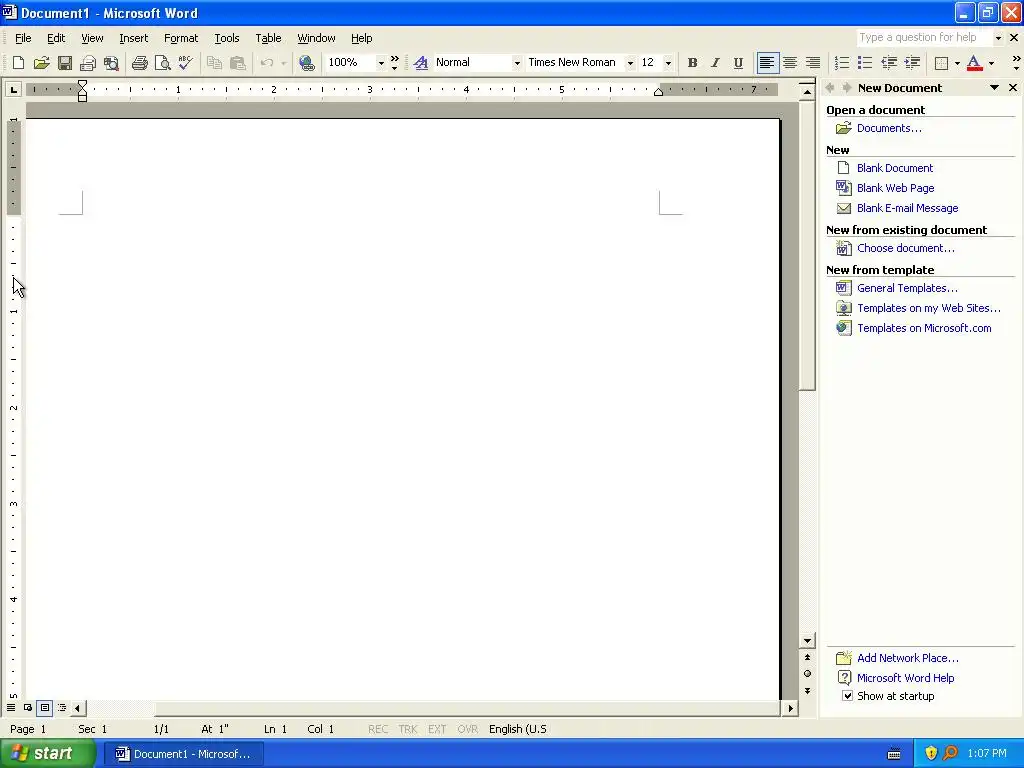Screen dimensions: 1024x768
Task: Open the Zoom 100% dropdown
Action: click(x=381, y=63)
